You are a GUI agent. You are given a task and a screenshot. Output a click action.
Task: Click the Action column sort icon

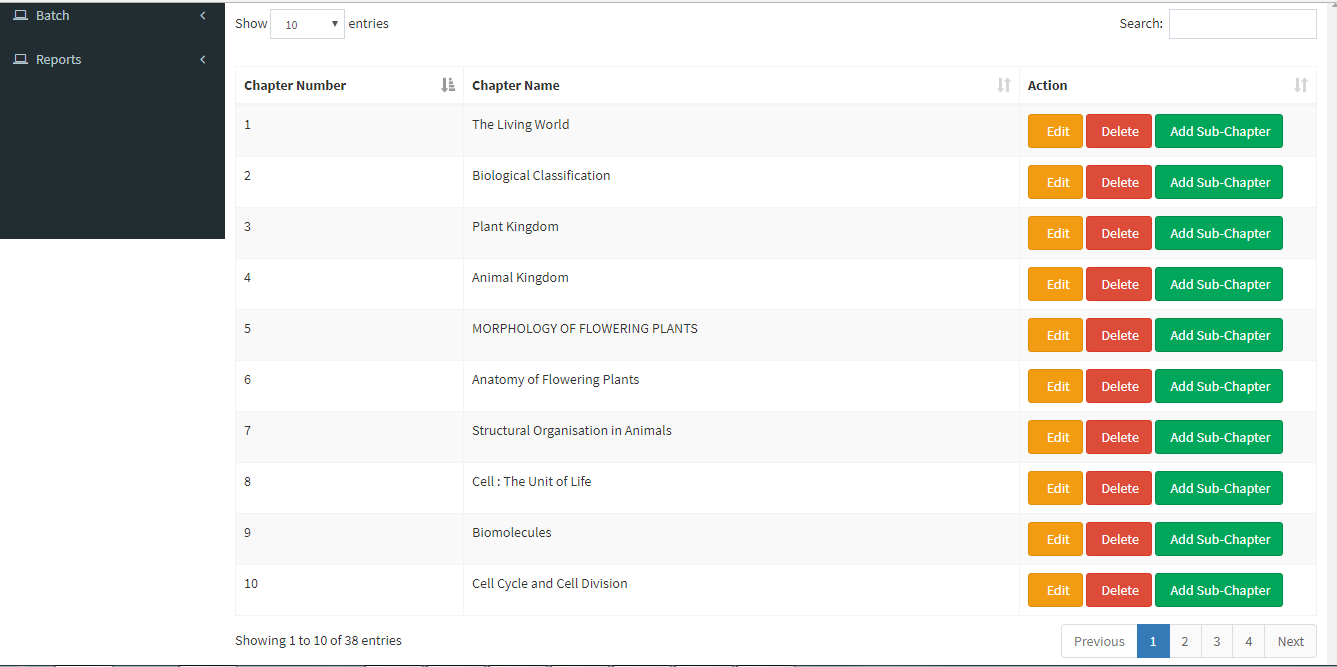click(1300, 85)
